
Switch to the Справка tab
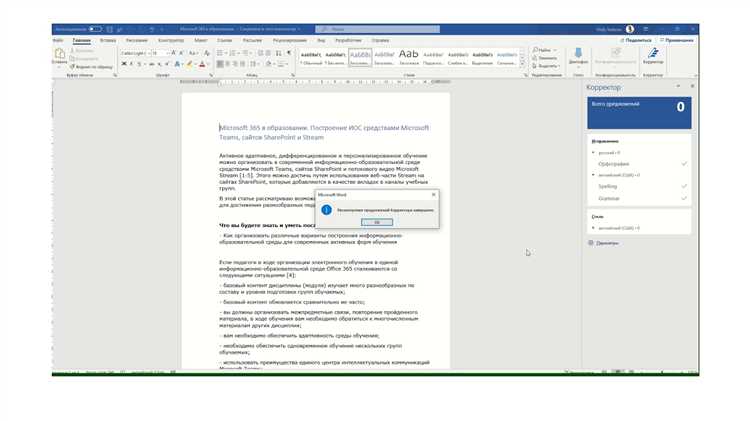click(x=381, y=41)
